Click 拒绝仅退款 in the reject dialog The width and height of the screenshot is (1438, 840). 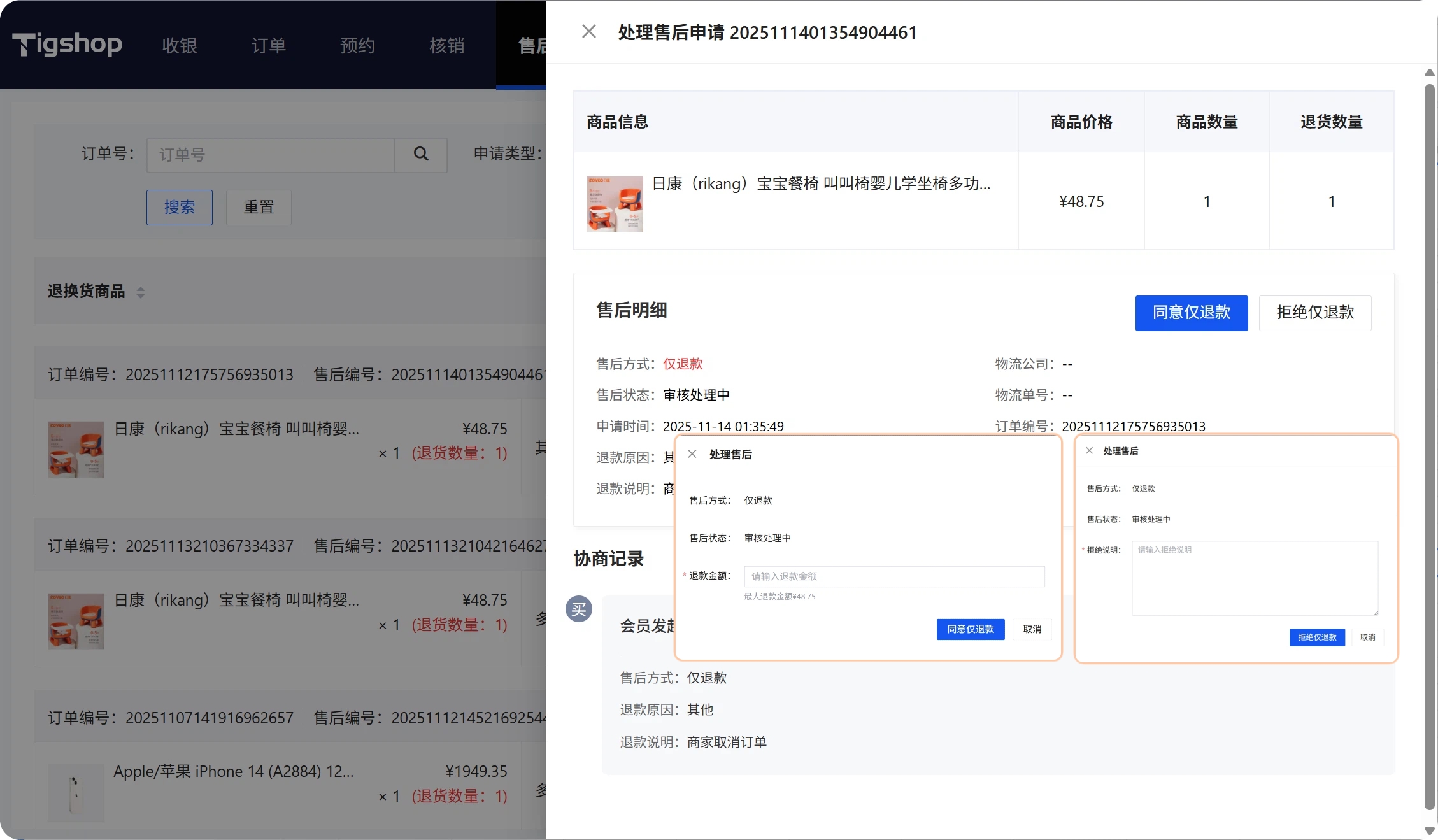pos(1316,637)
